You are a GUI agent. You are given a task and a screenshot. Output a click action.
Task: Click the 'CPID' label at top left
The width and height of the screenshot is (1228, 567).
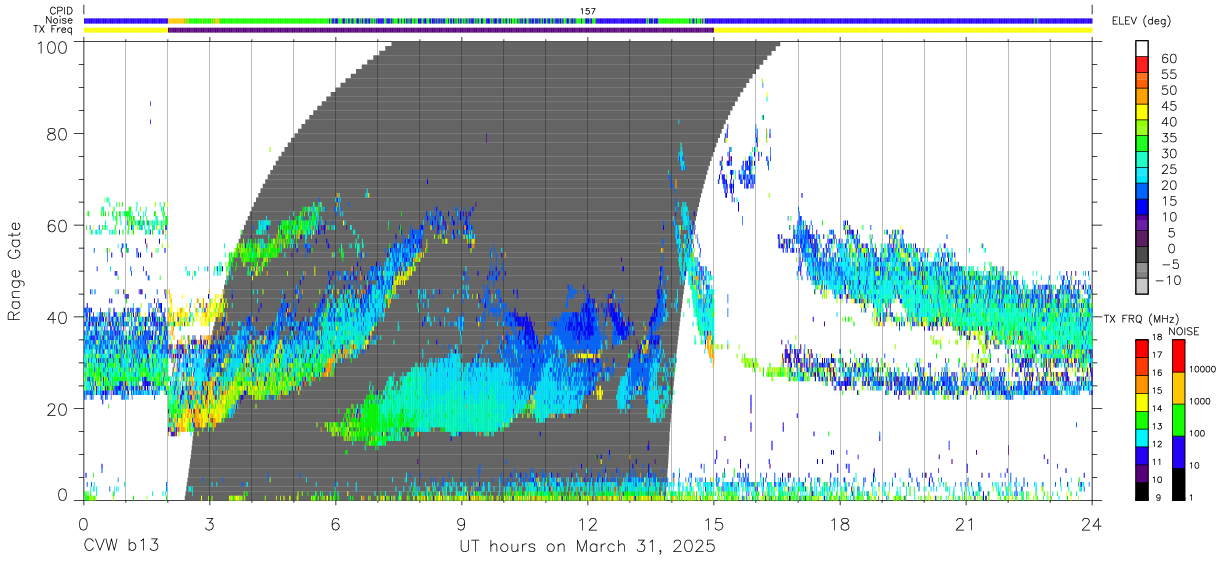tap(62, 11)
